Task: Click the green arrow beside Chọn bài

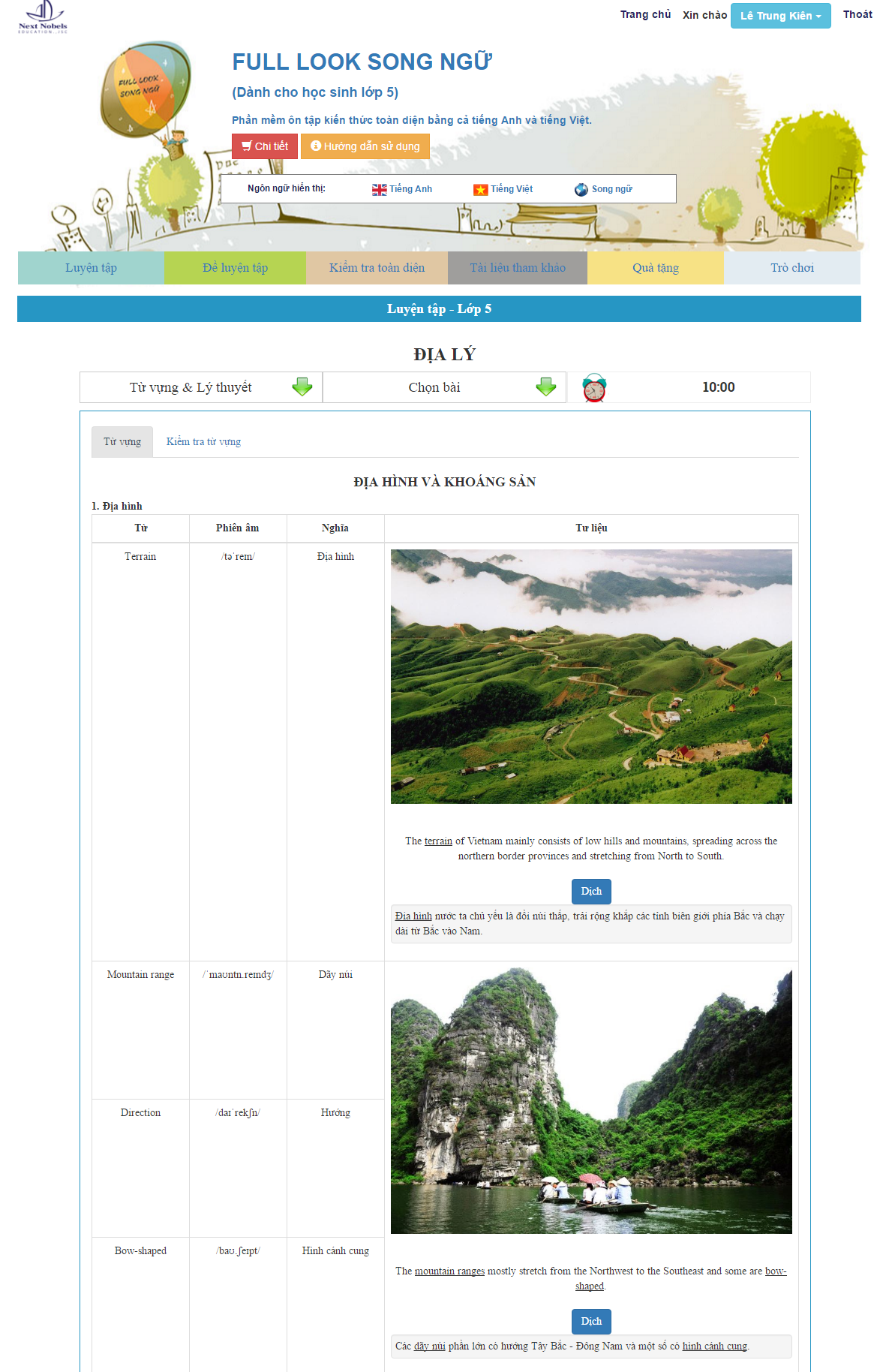Action: pos(546,387)
